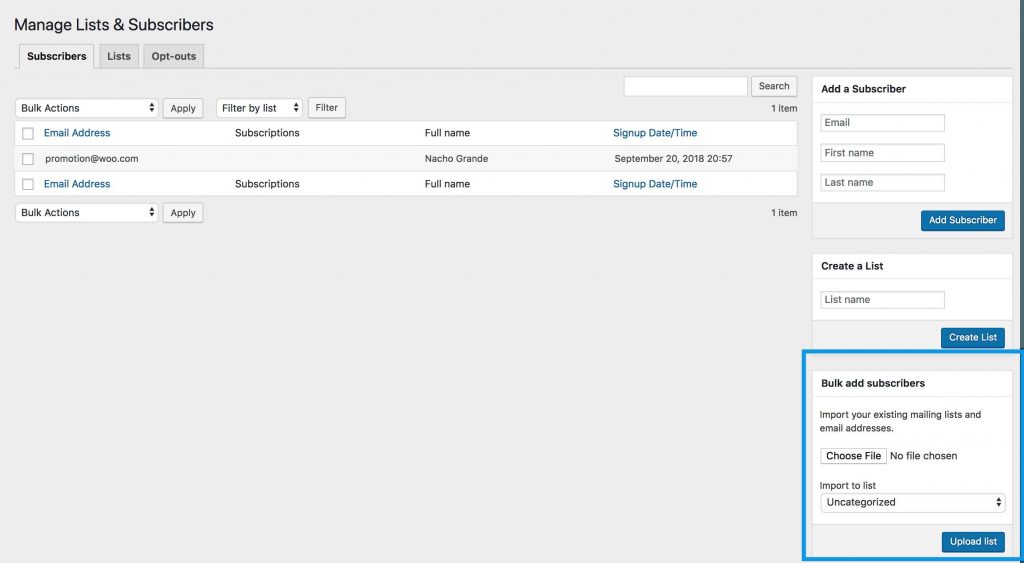Image resolution: width=1024 pixels, height=563 pixels.
Task: Open the top Bulk Actions dropdown
Action: pyautogui.click(x=87, y=108)
